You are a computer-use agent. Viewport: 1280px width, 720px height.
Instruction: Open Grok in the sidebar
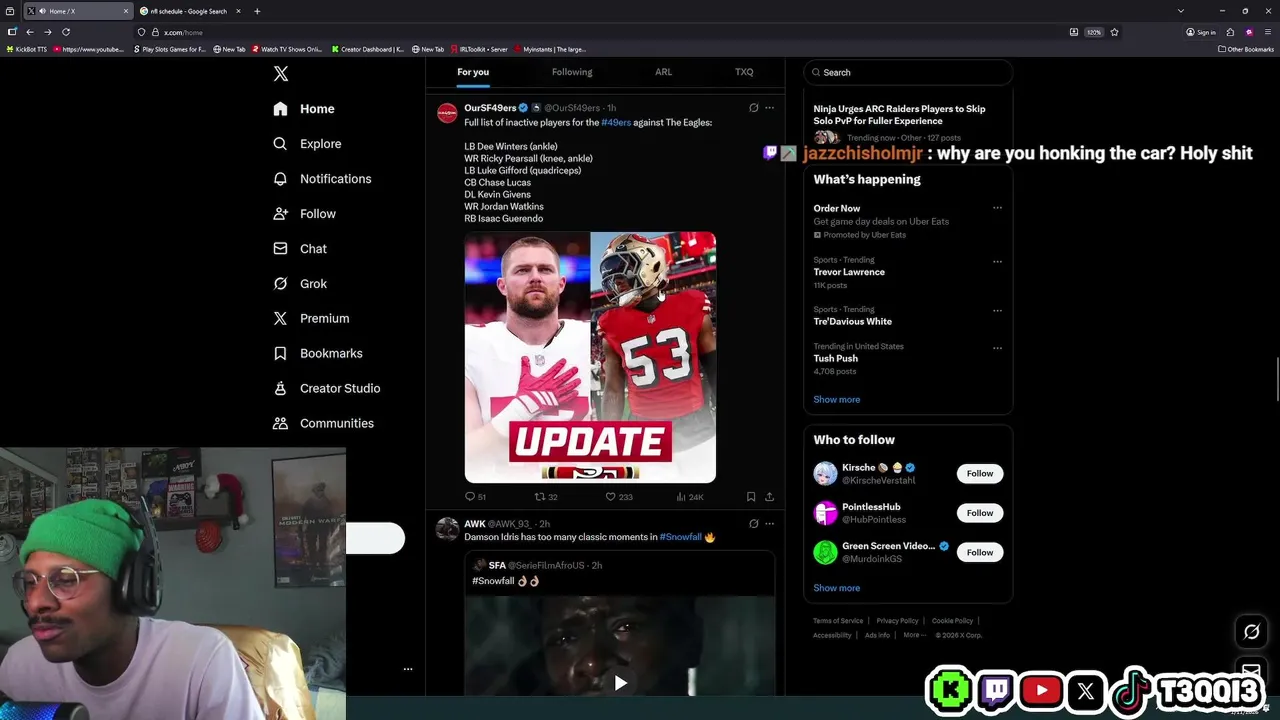point(300,284)
